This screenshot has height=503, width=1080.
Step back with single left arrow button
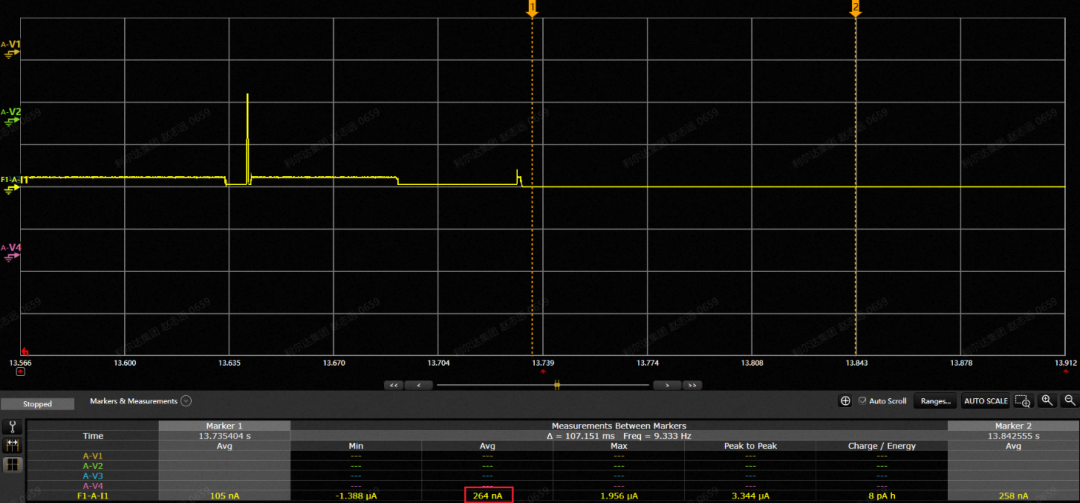419,385
